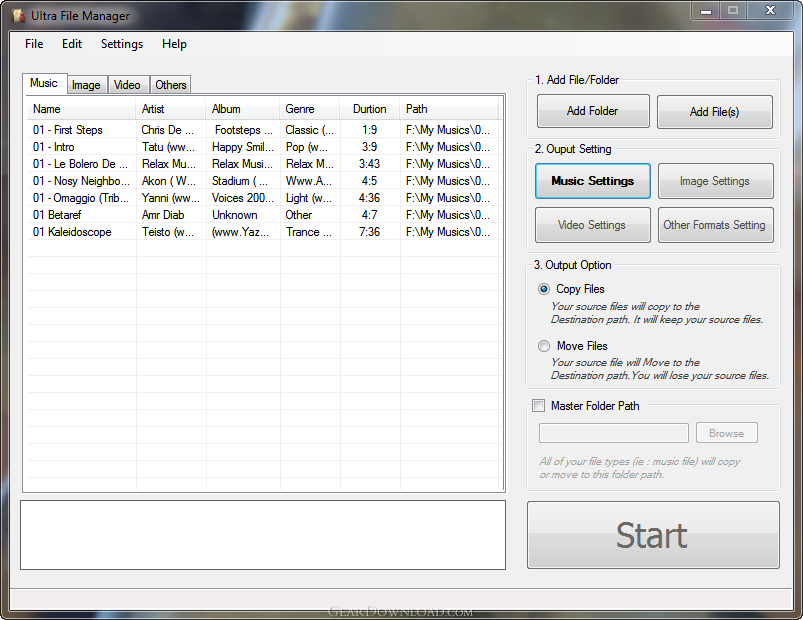
Task: Open Music Settings
Action: (x=593, y=181)
